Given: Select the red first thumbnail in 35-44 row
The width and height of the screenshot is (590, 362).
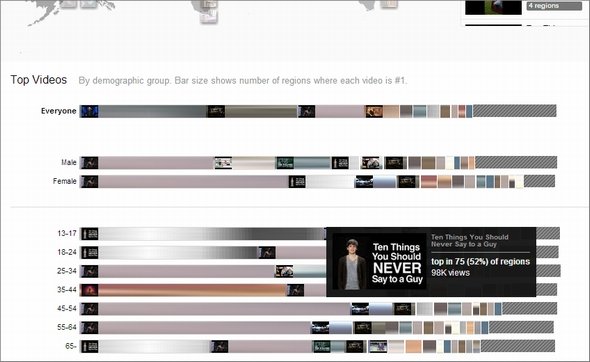Looking at the screenshot, I should coord(90,290).
